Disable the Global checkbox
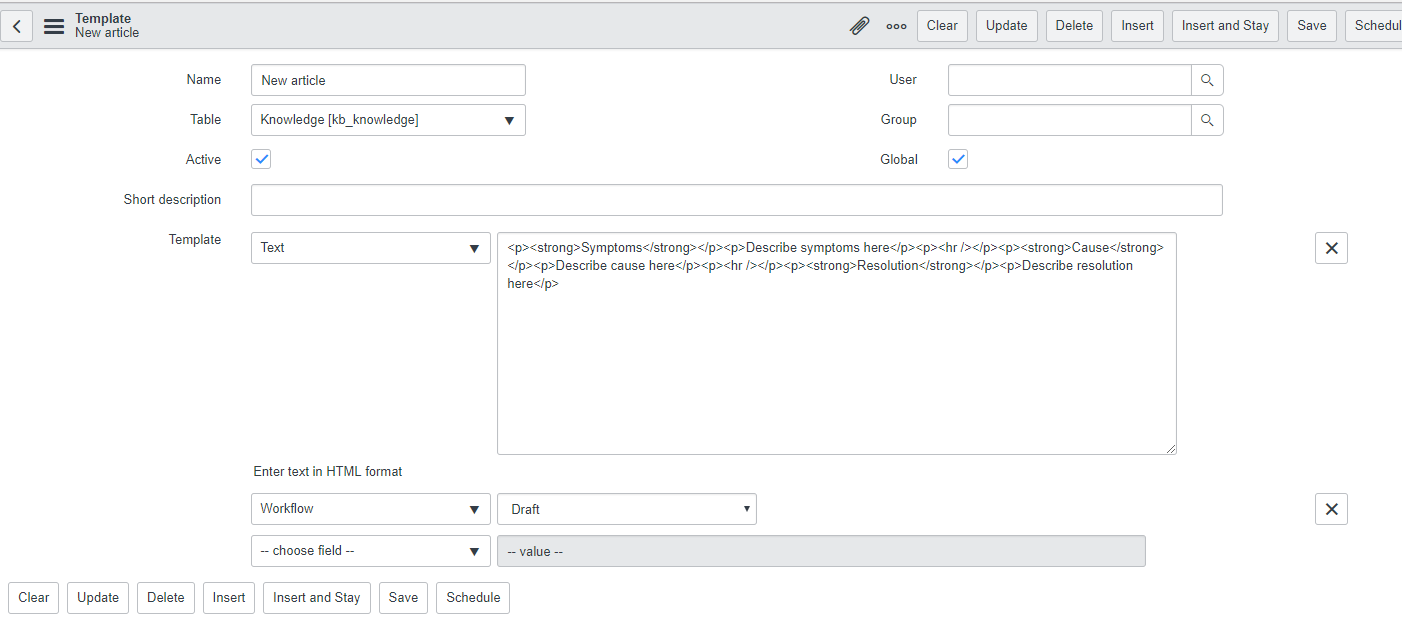The width and height of the screenshot is (1402, 633). coord(957,158)
